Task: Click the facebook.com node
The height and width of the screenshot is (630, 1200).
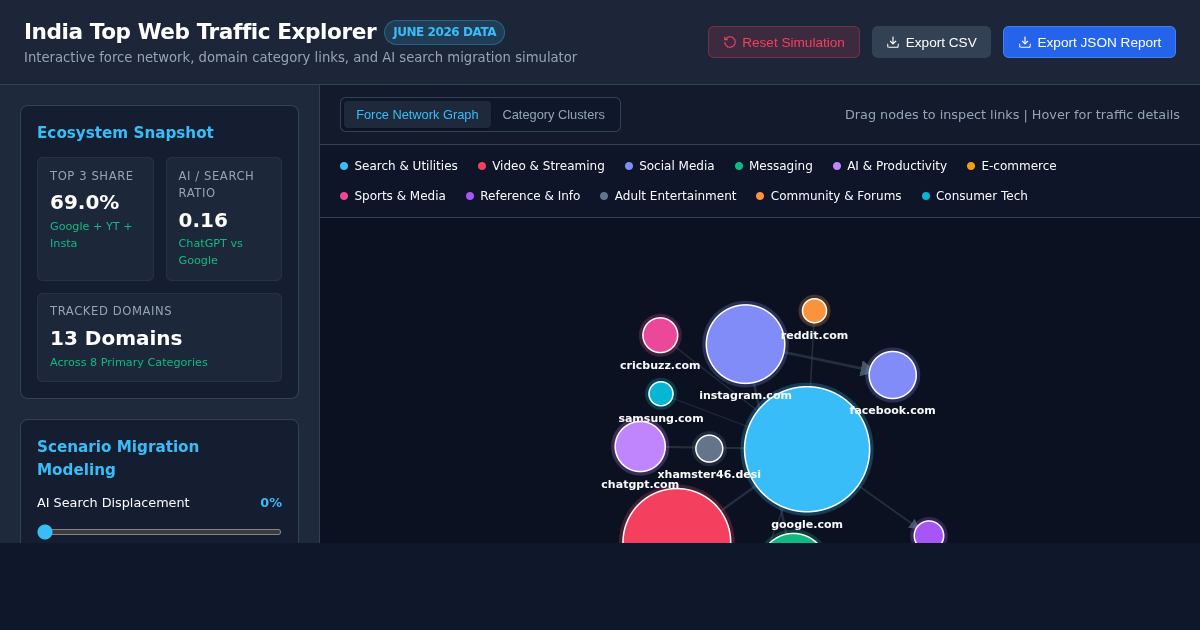Action: 893,375
